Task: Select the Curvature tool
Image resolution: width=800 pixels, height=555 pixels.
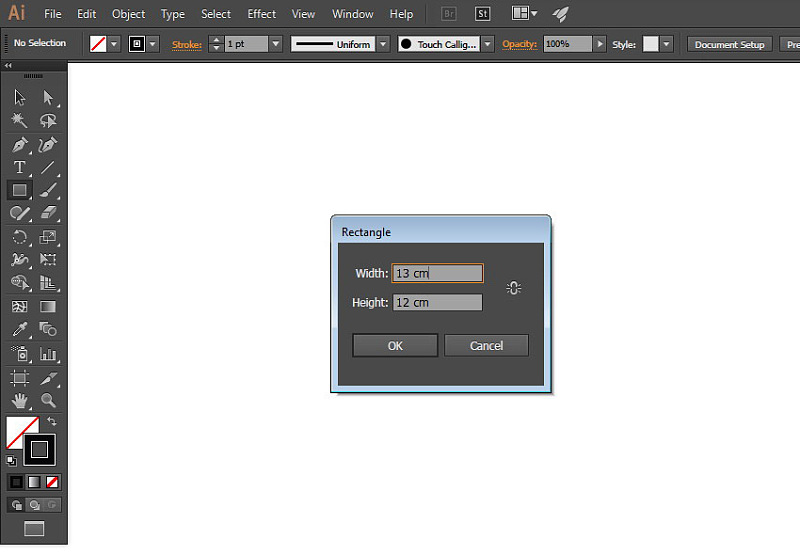Action: 48,145
